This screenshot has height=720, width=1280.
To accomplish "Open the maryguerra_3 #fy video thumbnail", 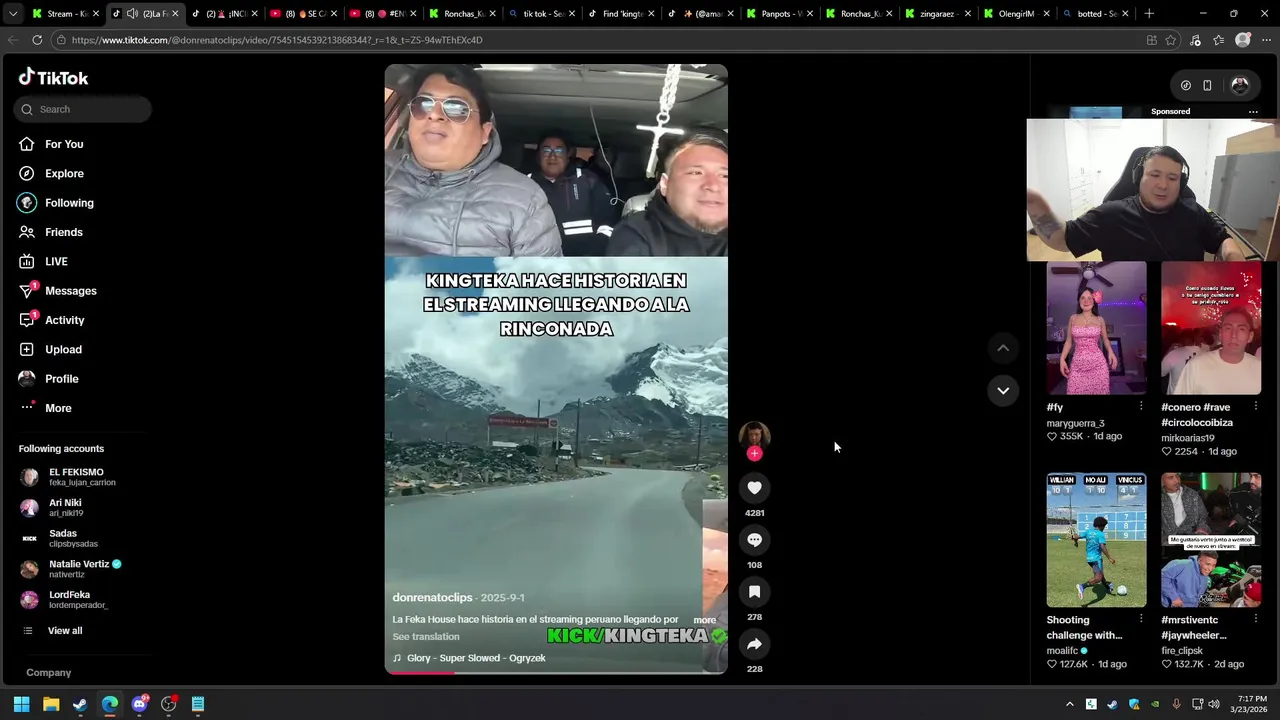I will pos(1096,328).
